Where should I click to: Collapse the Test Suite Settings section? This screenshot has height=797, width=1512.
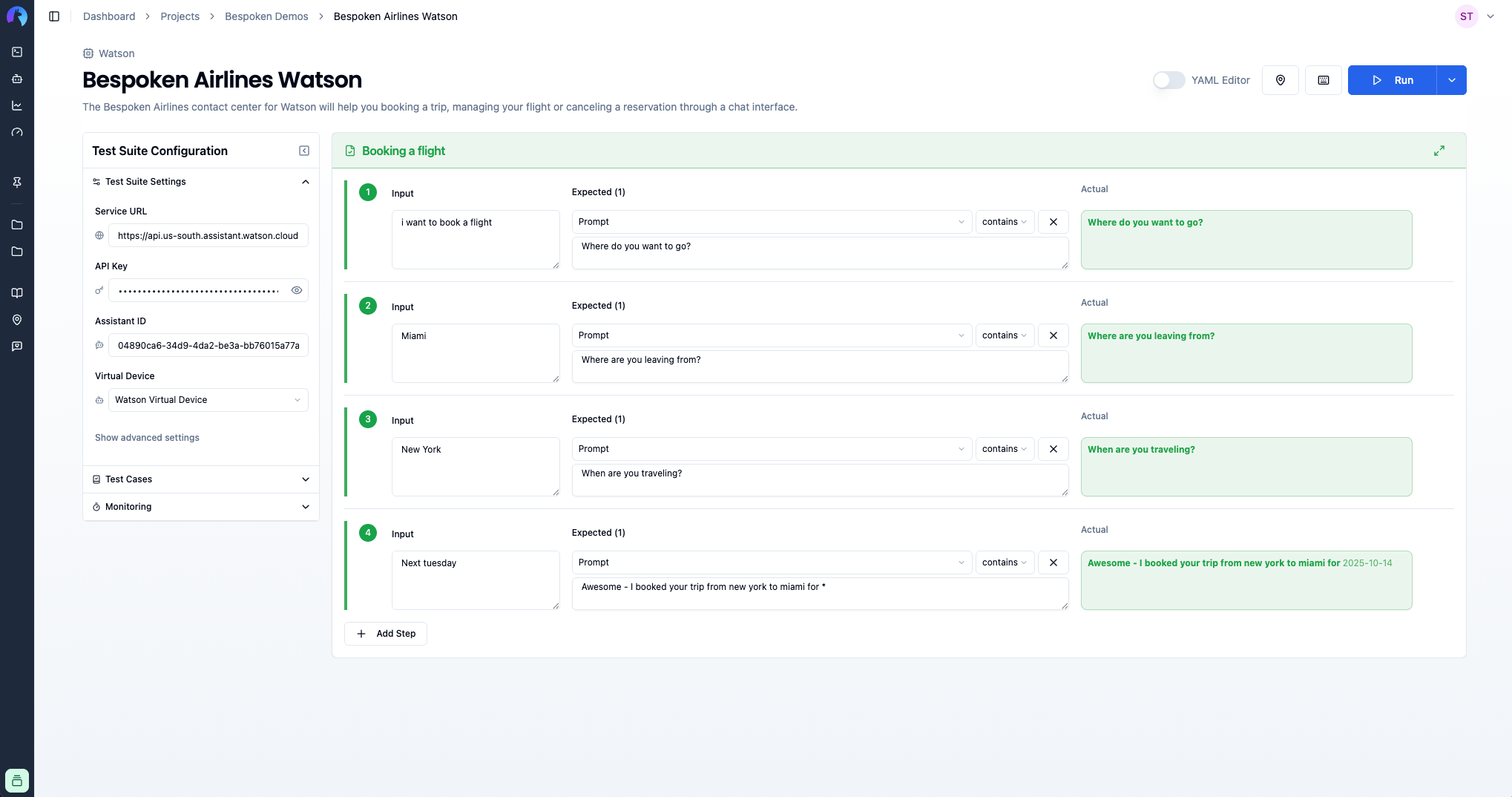click(x=305, y=181)
